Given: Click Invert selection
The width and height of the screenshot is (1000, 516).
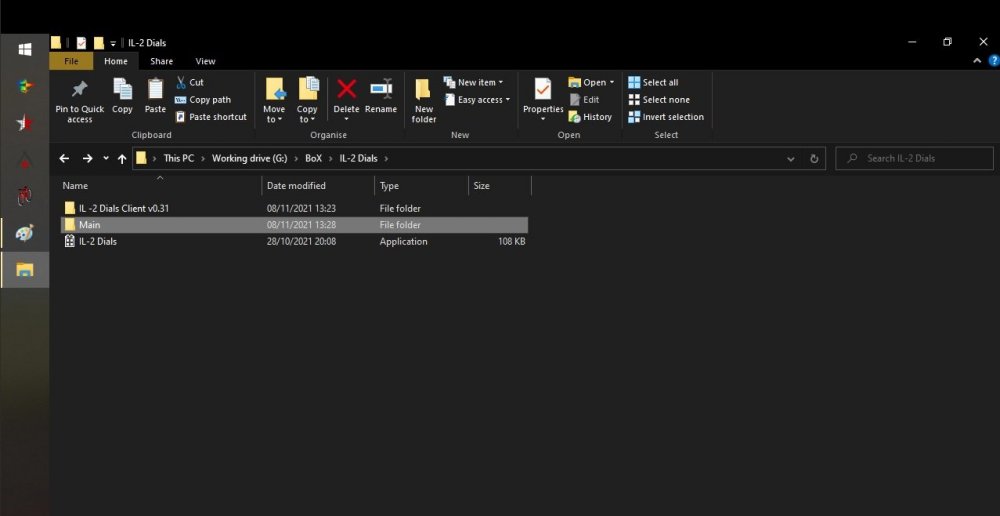Looking at the screenshot, I should (666, 117).
